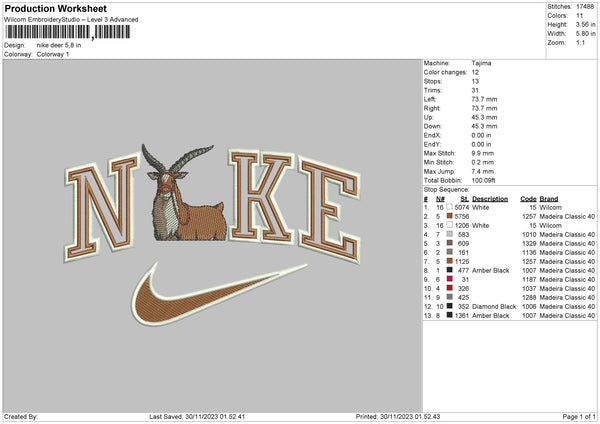
Task: Pick the gray swatch beside stitch count 425
Action: pos(450,297)
